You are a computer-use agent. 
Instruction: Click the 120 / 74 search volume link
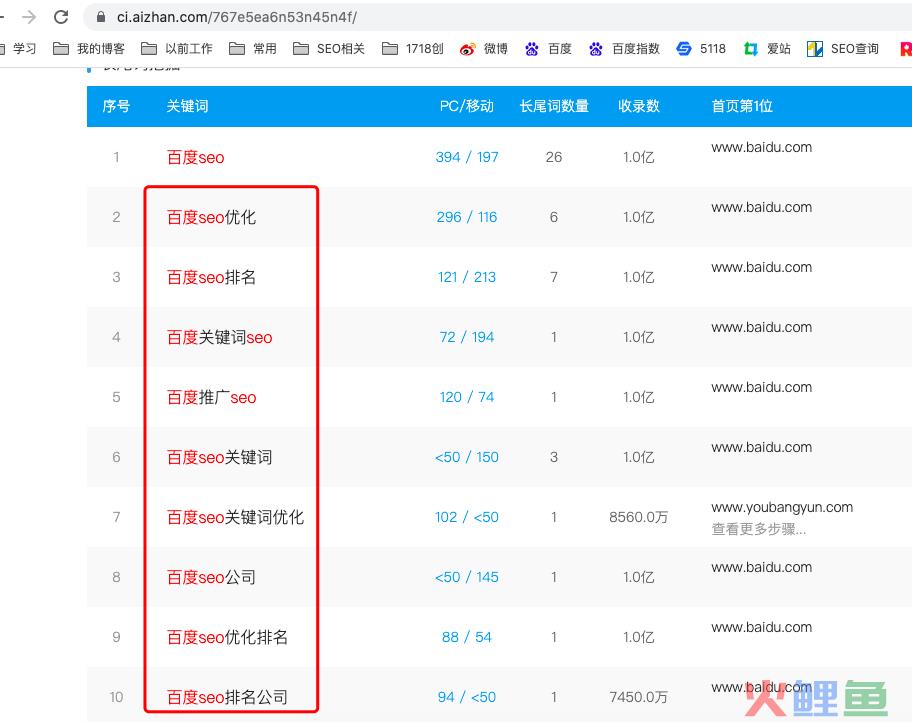[466, 397]
